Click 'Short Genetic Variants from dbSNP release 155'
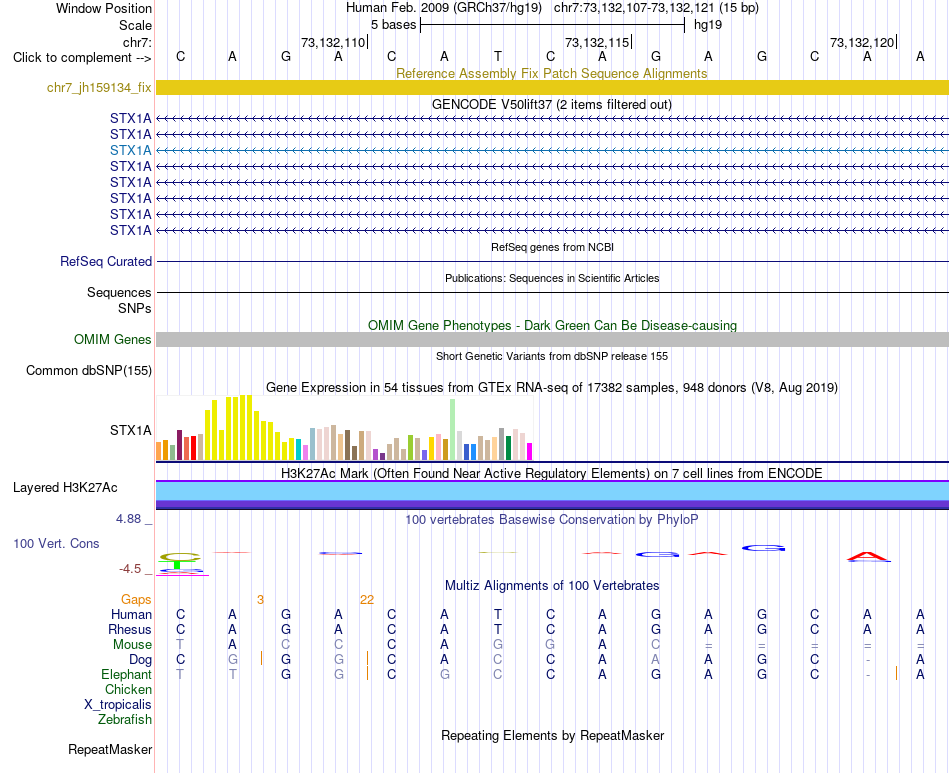The height and width of the screenshot is (773, 950). click(x=552, y=356)
